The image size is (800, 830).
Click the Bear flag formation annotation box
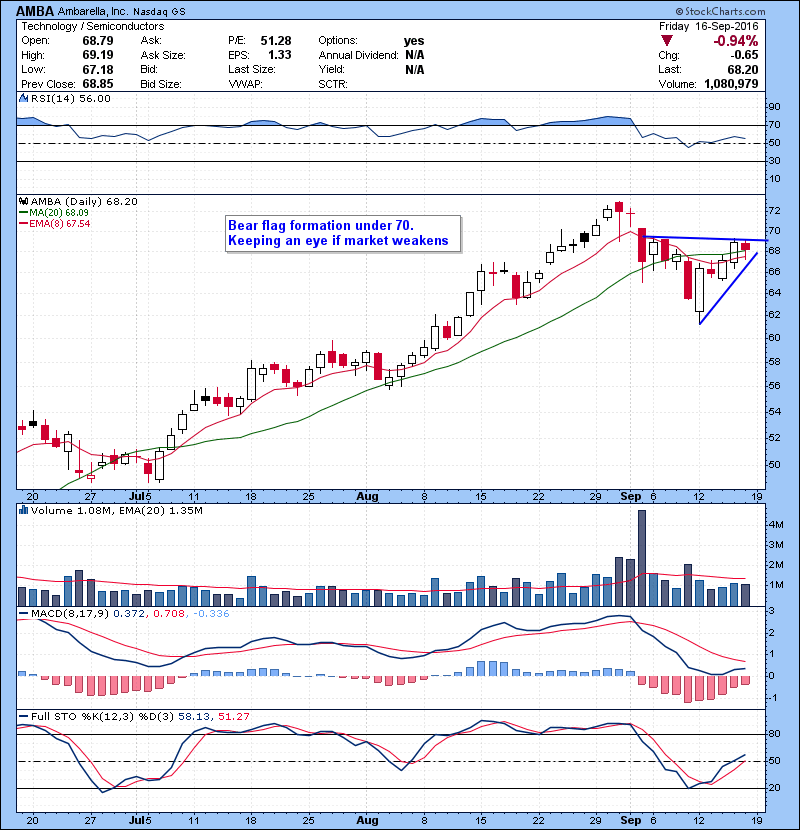[x=343, y=233]
